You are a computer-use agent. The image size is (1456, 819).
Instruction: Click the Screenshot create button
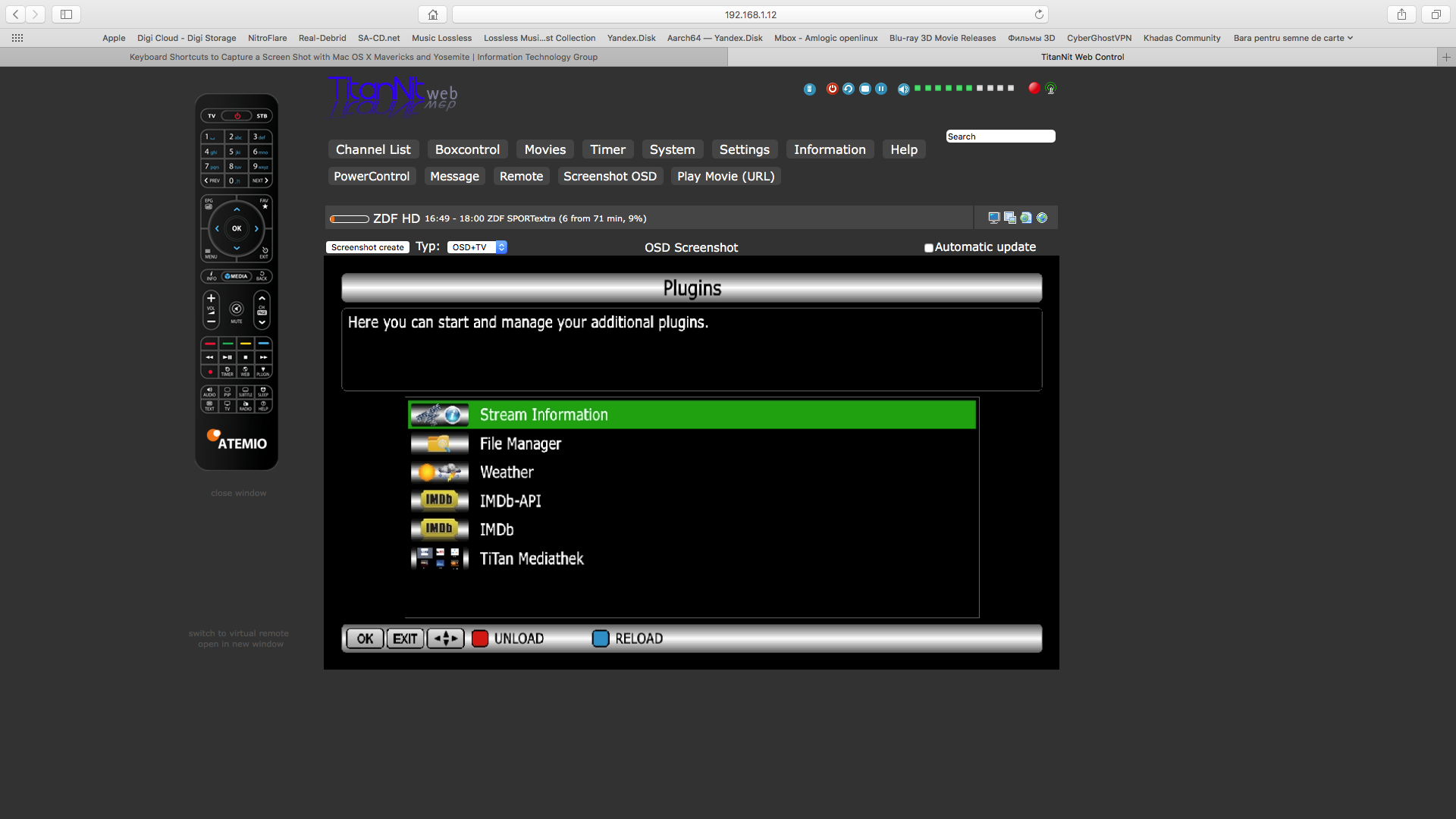[x=367, y=247]
